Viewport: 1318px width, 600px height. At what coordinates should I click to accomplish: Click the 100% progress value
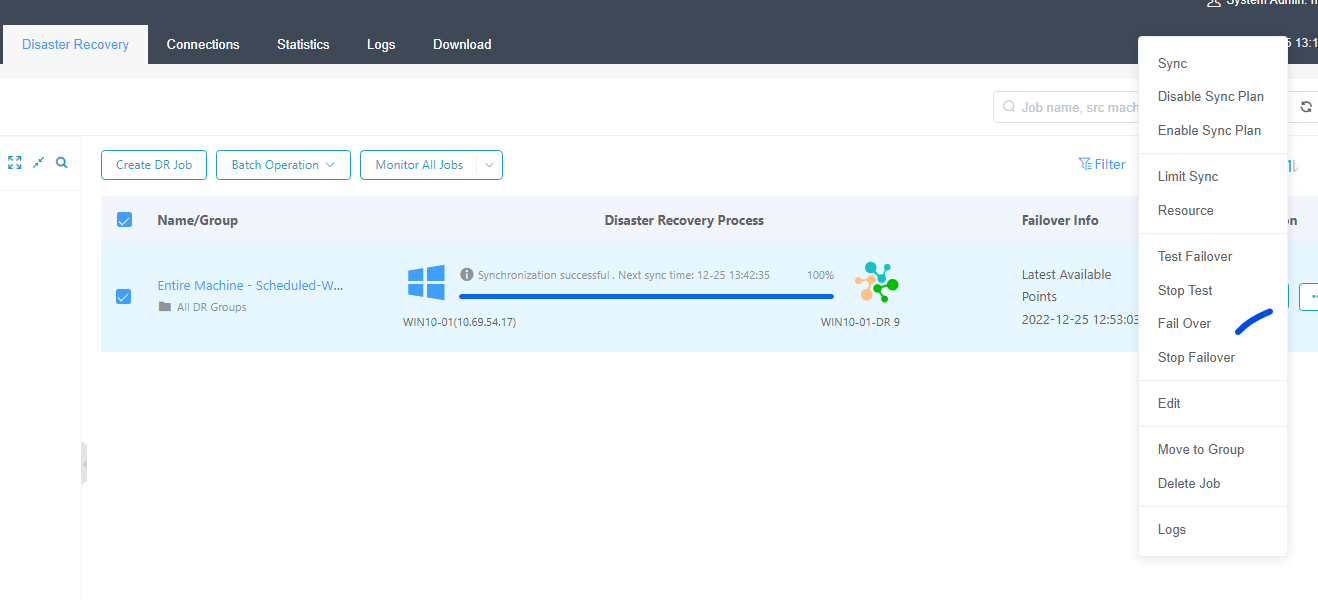pos(820,275)
